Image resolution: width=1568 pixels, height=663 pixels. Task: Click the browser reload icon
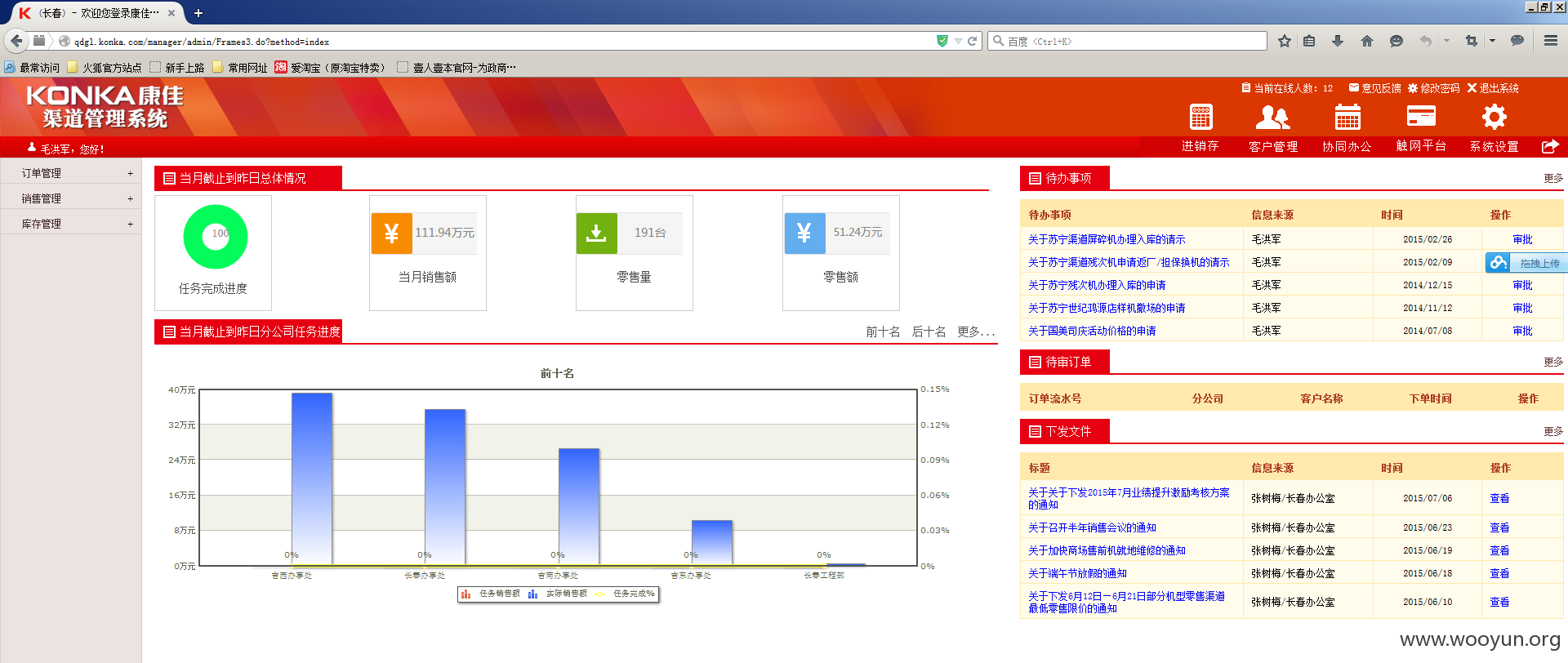973,41
